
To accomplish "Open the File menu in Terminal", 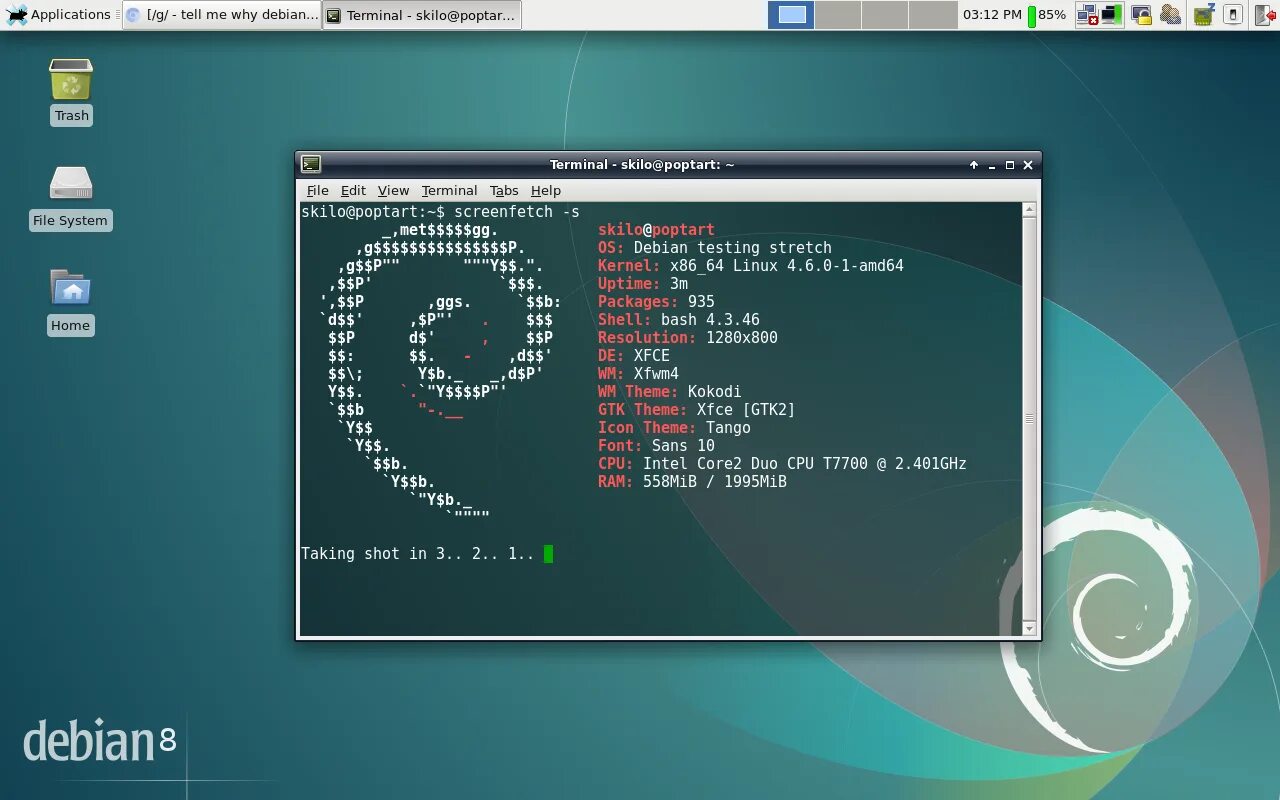I will pos(317,190).
